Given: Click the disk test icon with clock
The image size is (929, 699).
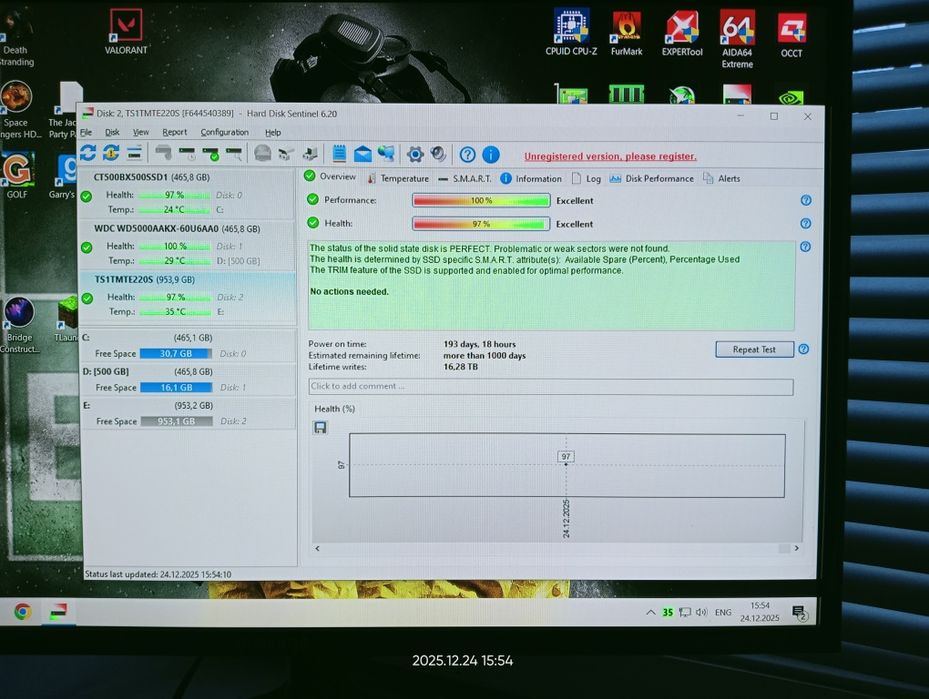Looking at the screenshot, I should [x=187, y=154].
